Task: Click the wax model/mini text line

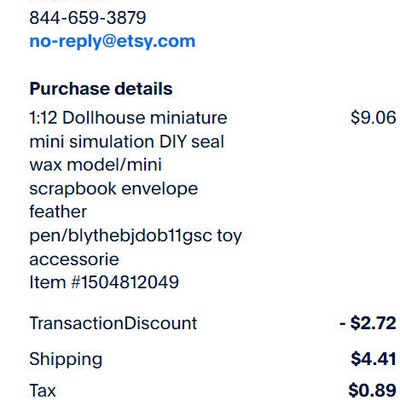Action: click(96, 165)
